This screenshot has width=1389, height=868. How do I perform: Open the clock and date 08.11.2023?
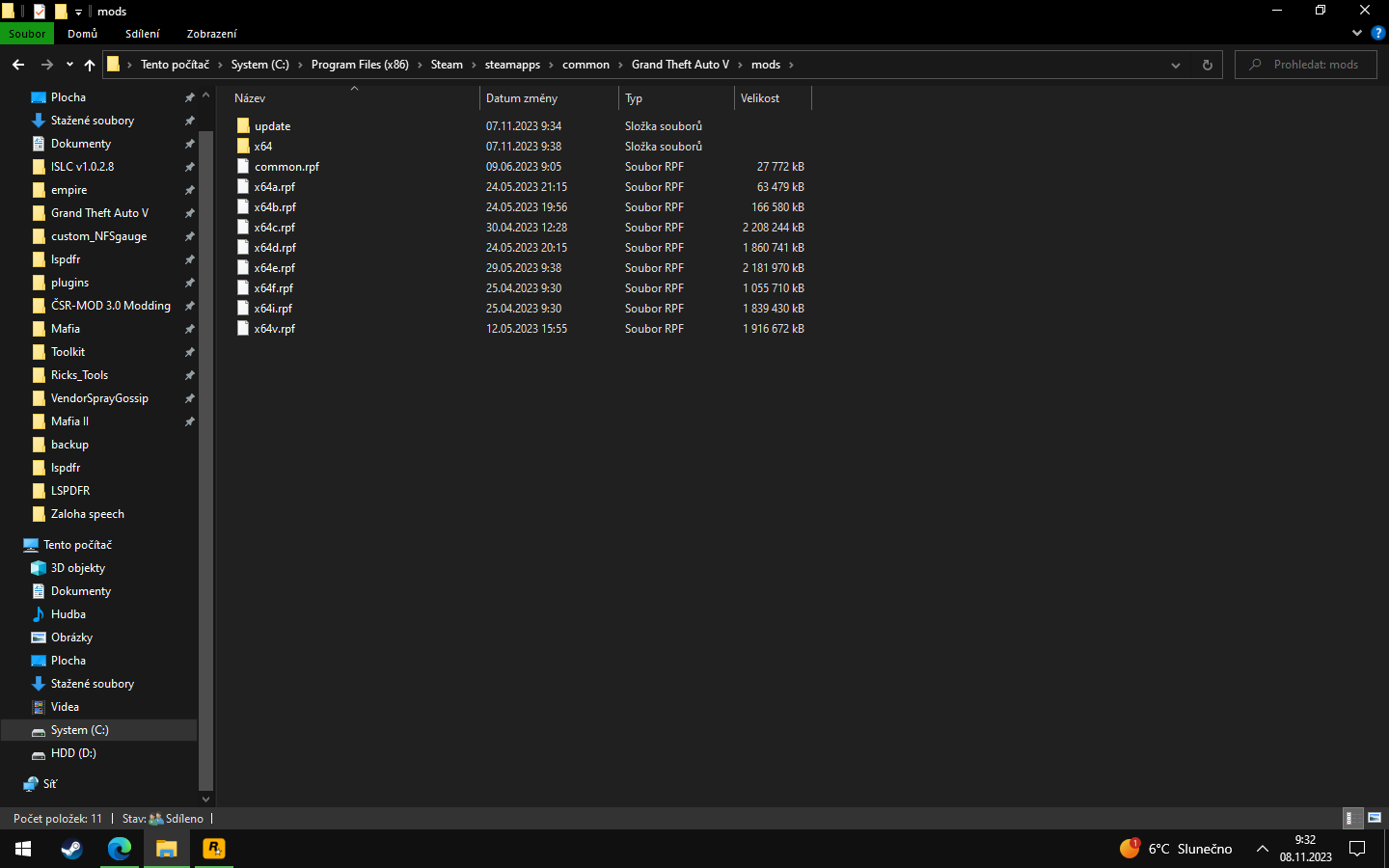coord(1306,849)
